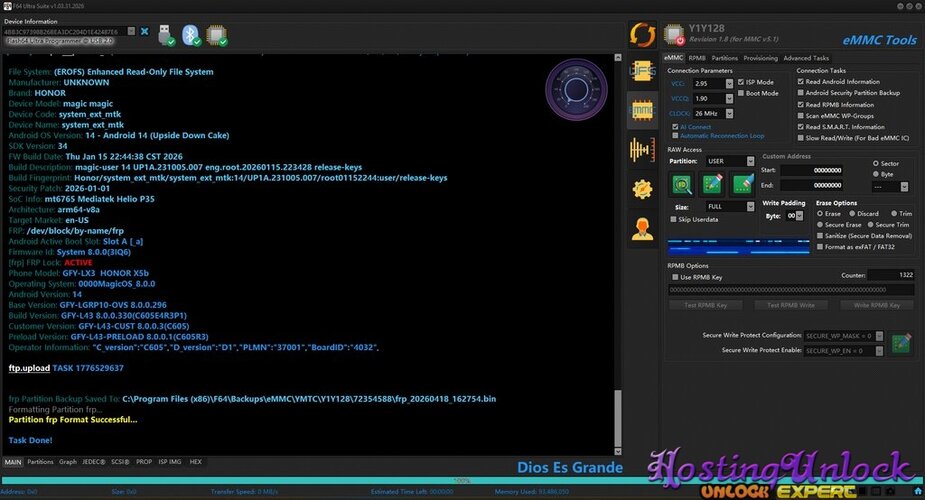925x500 pixels.
Task: Select the Discard erase option
Action: 852,213
